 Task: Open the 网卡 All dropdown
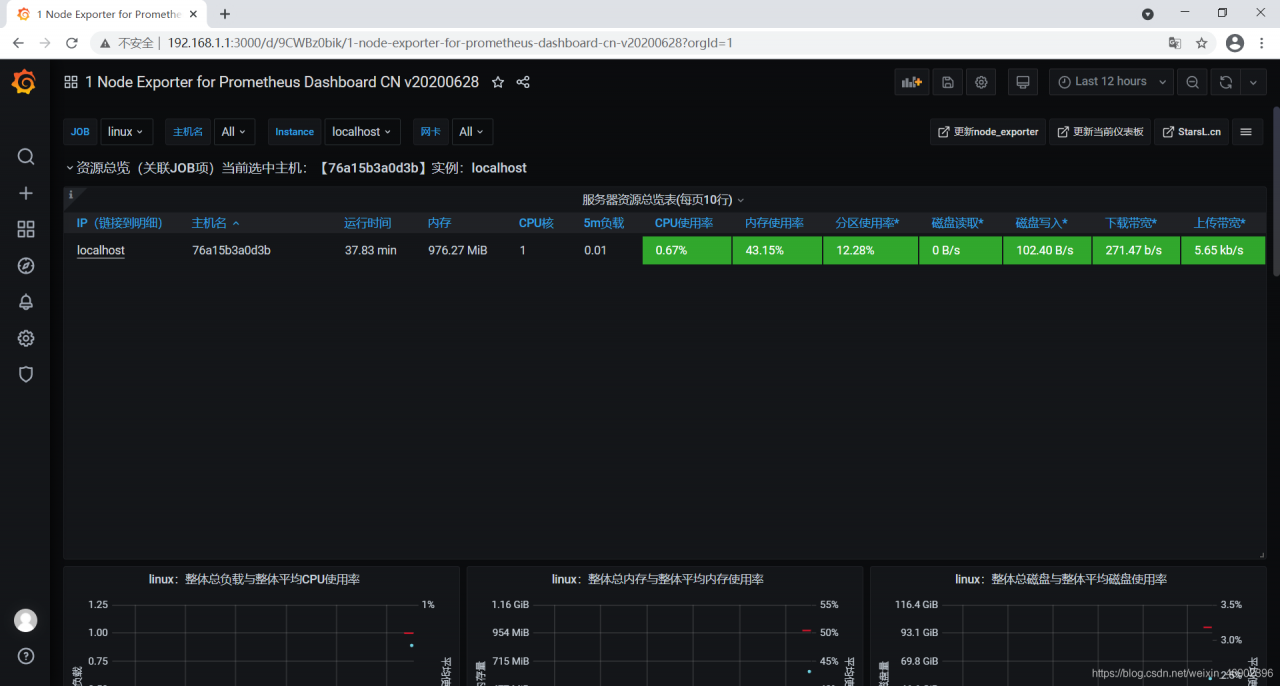(x=472, y=132)
